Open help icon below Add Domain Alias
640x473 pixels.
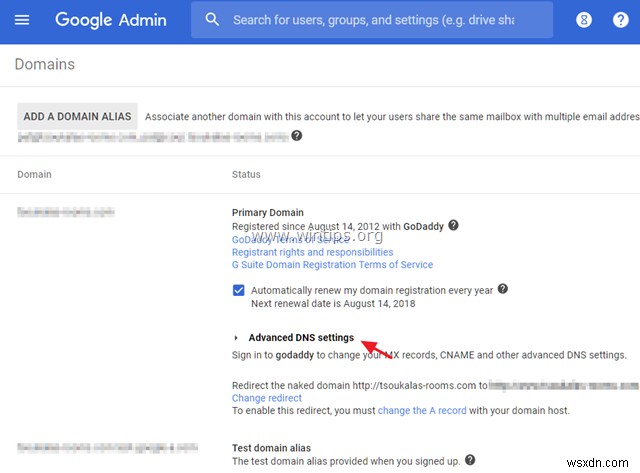click(297, 135)
